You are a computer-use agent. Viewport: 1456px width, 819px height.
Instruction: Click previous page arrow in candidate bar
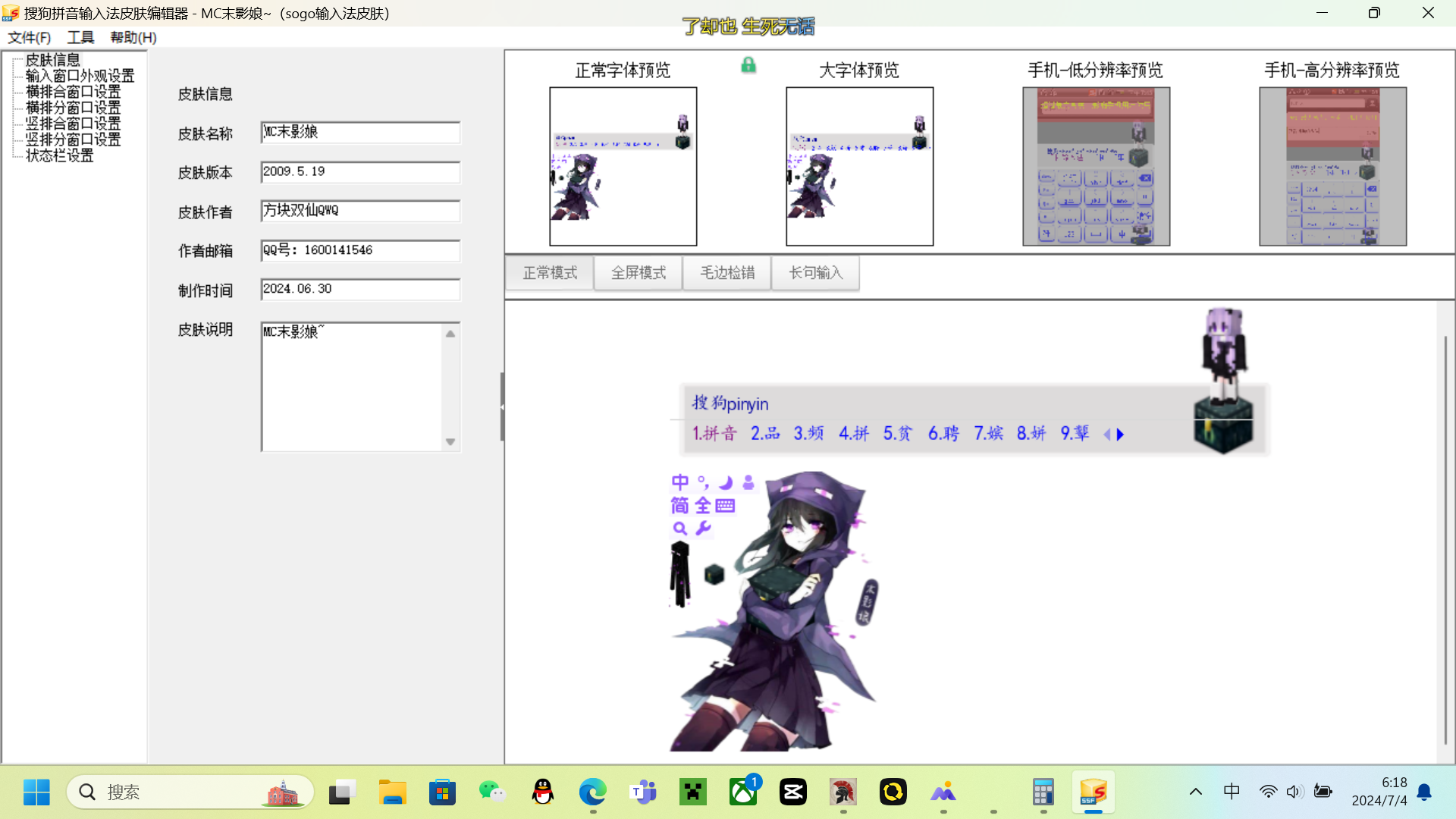1107,435
